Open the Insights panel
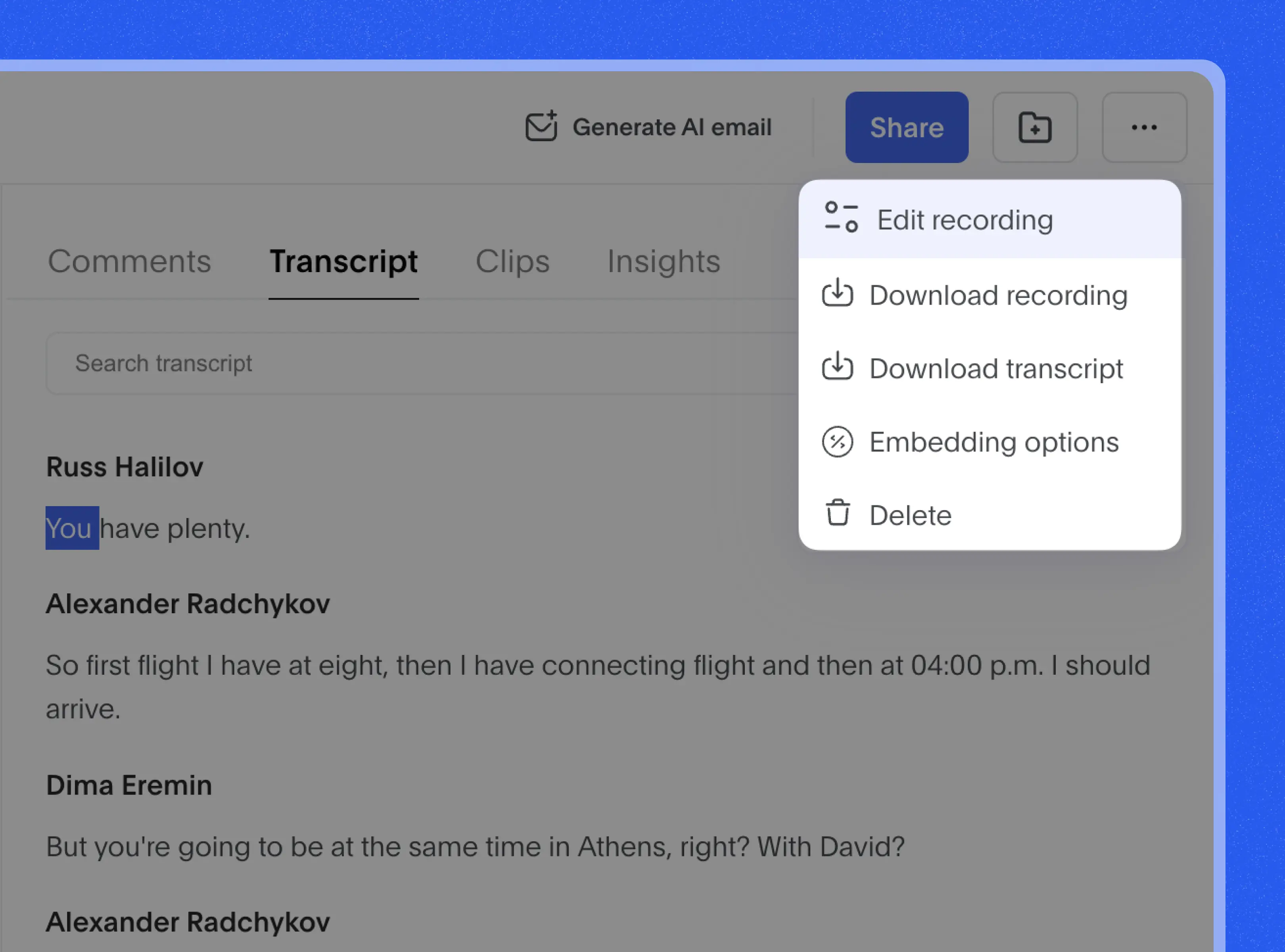Image resolution: width=1285 pixels, height=952 pixels. 664,261
